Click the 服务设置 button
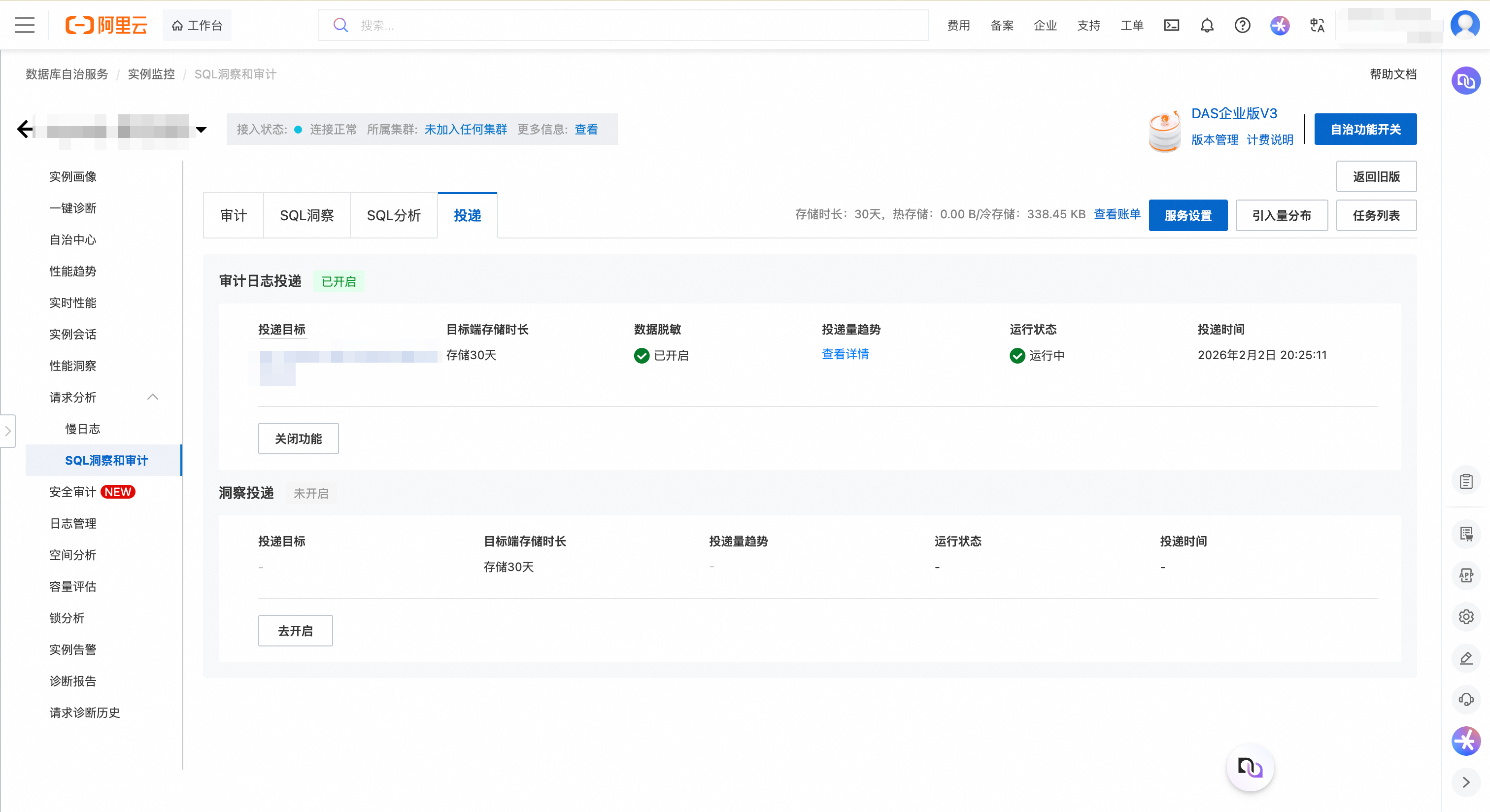Viewport: 1490px width, 812px height. pos(1187,215)
